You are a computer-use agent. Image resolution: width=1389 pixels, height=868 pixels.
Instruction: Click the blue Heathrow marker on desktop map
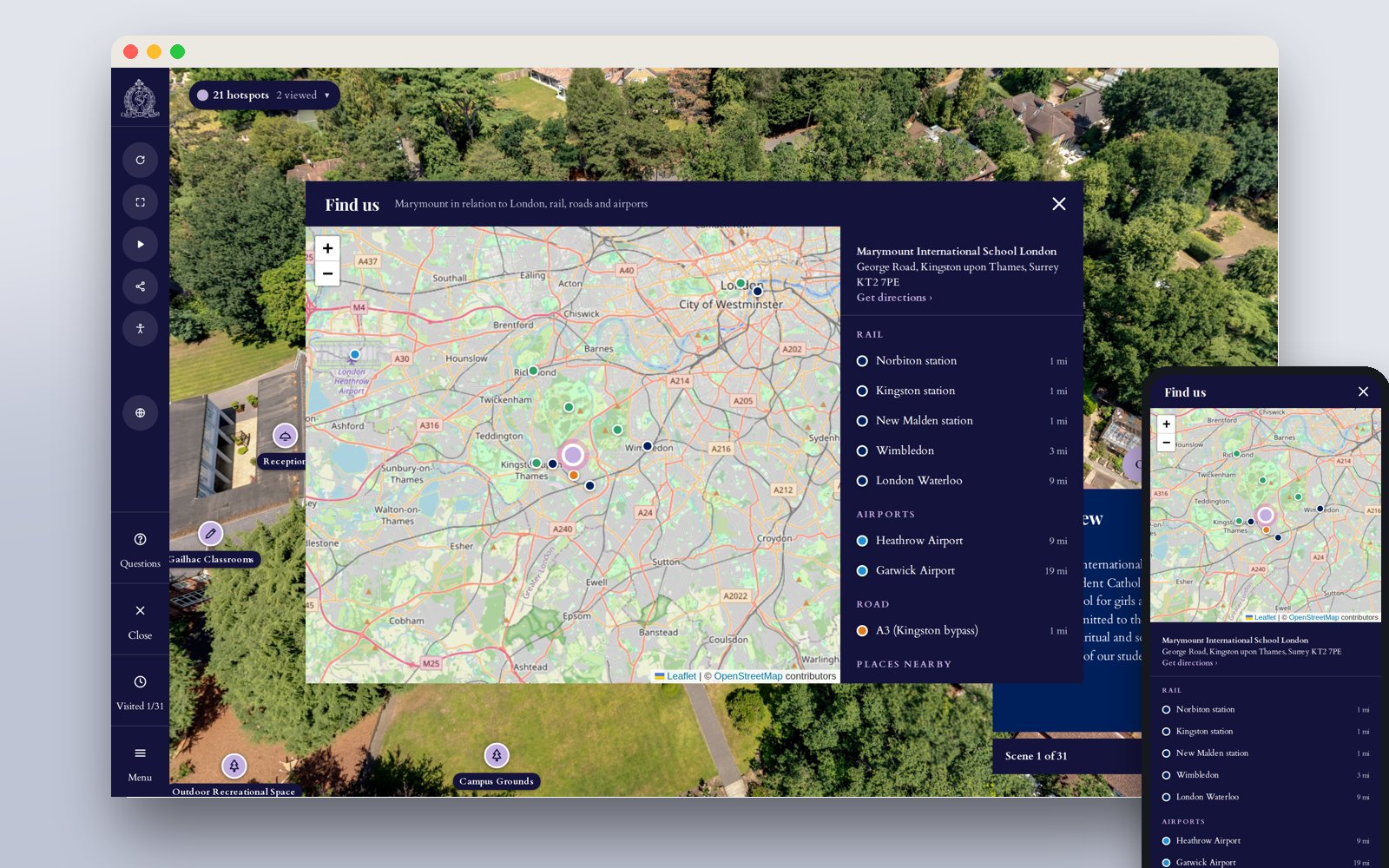click(x=354, y=355)
